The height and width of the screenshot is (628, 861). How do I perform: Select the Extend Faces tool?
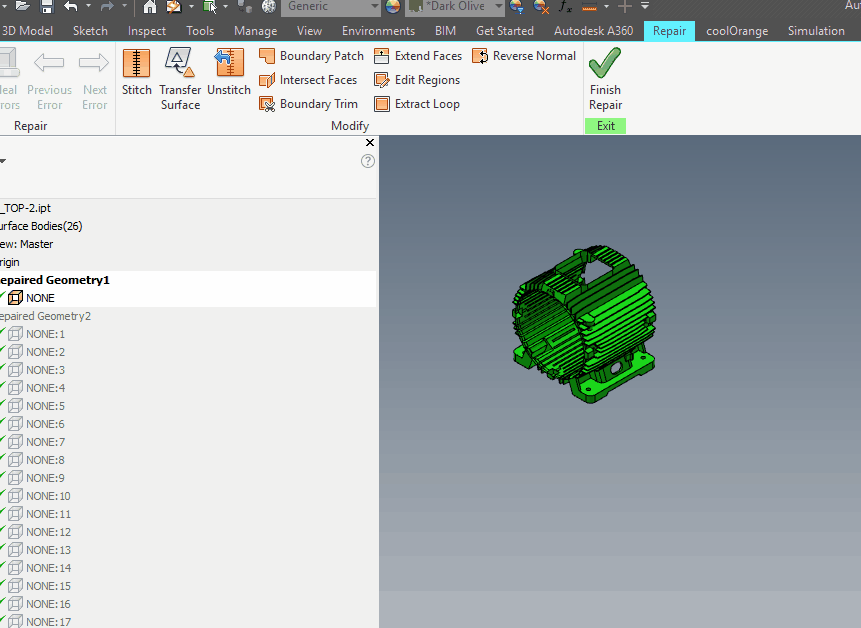[380, 56]
